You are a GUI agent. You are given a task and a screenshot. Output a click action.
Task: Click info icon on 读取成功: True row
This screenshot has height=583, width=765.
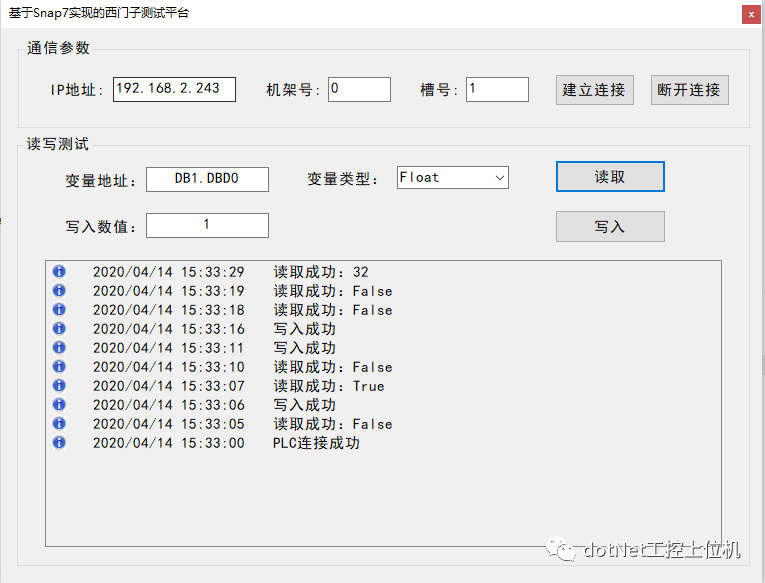[59, 385]
